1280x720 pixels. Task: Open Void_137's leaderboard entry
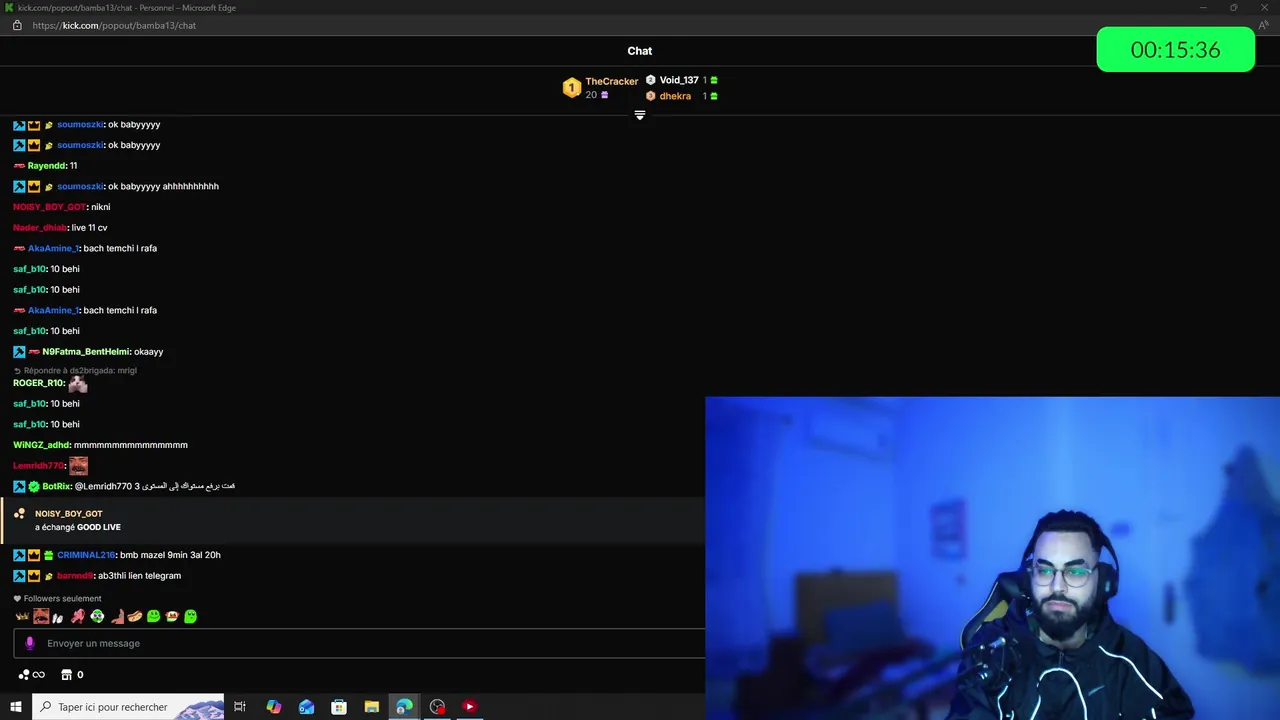click(679, 80)
